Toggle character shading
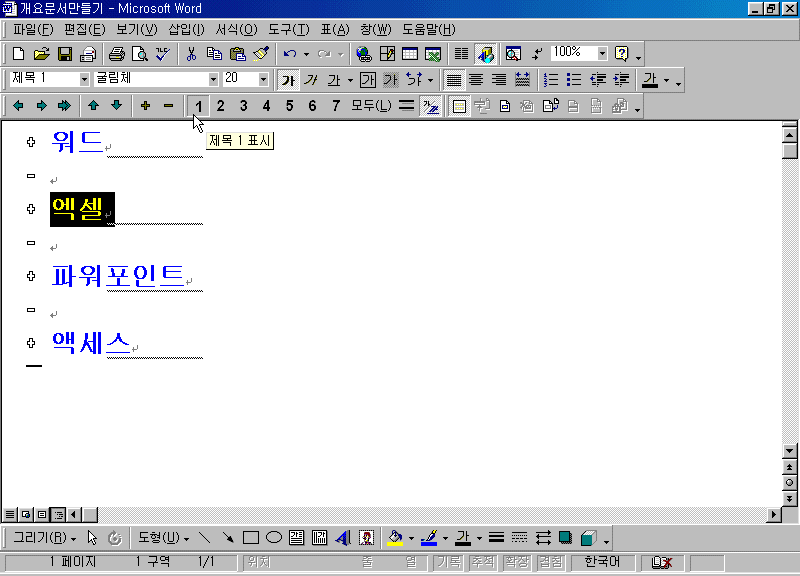Image resolution: width=800 pixels, height=576 pixels. pyautogui.click(x=390, y=80)
